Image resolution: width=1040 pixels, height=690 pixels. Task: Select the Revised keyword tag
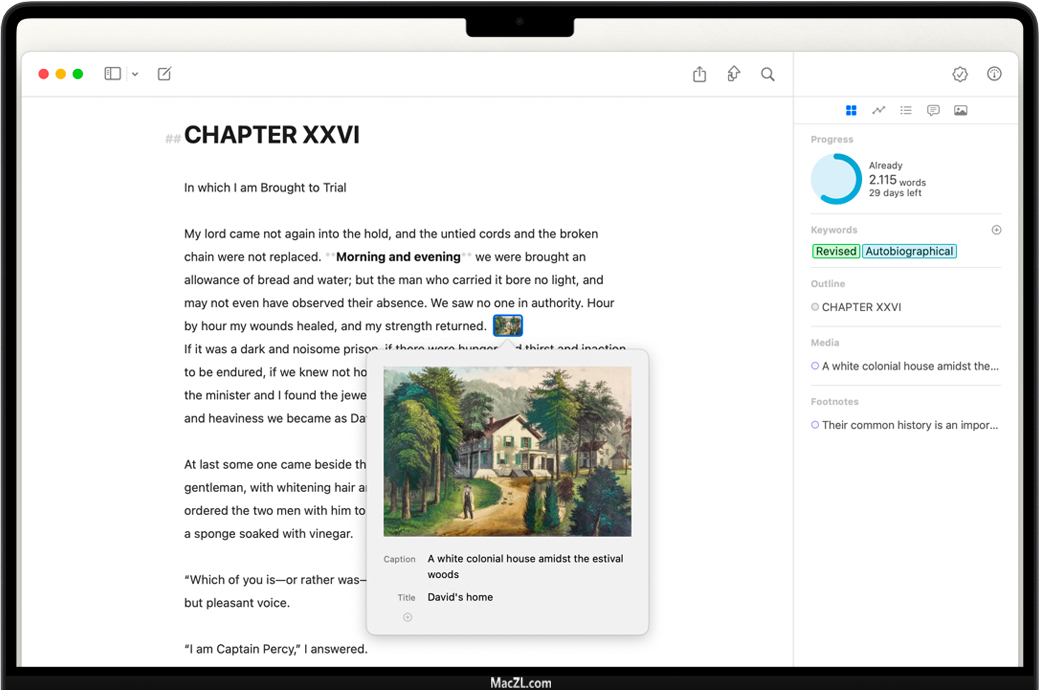click(836, 251)
